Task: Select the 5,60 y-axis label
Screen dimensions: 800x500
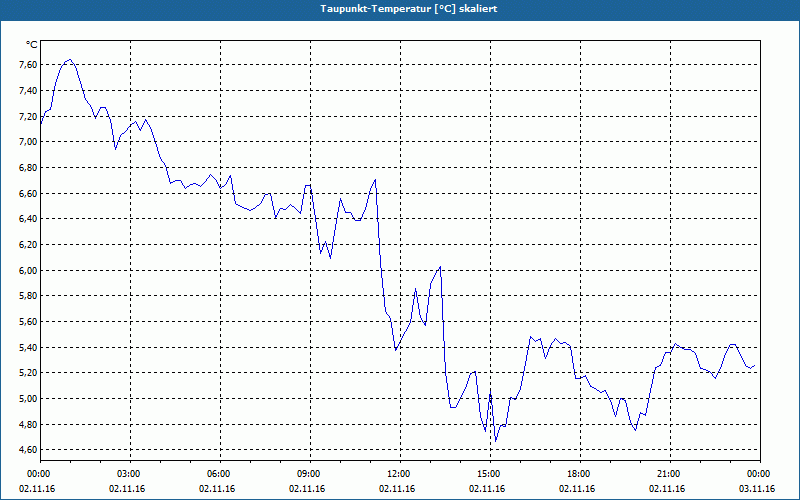Action: [x=28, y=321]
